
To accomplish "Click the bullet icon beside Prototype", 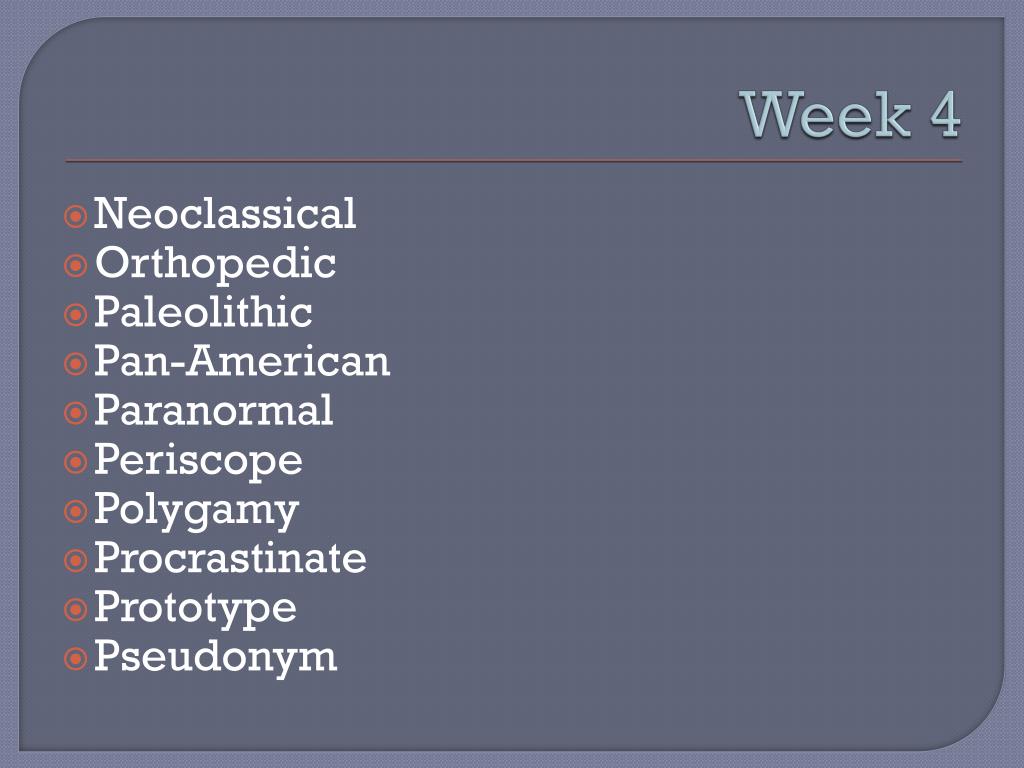I will point(76,609).
